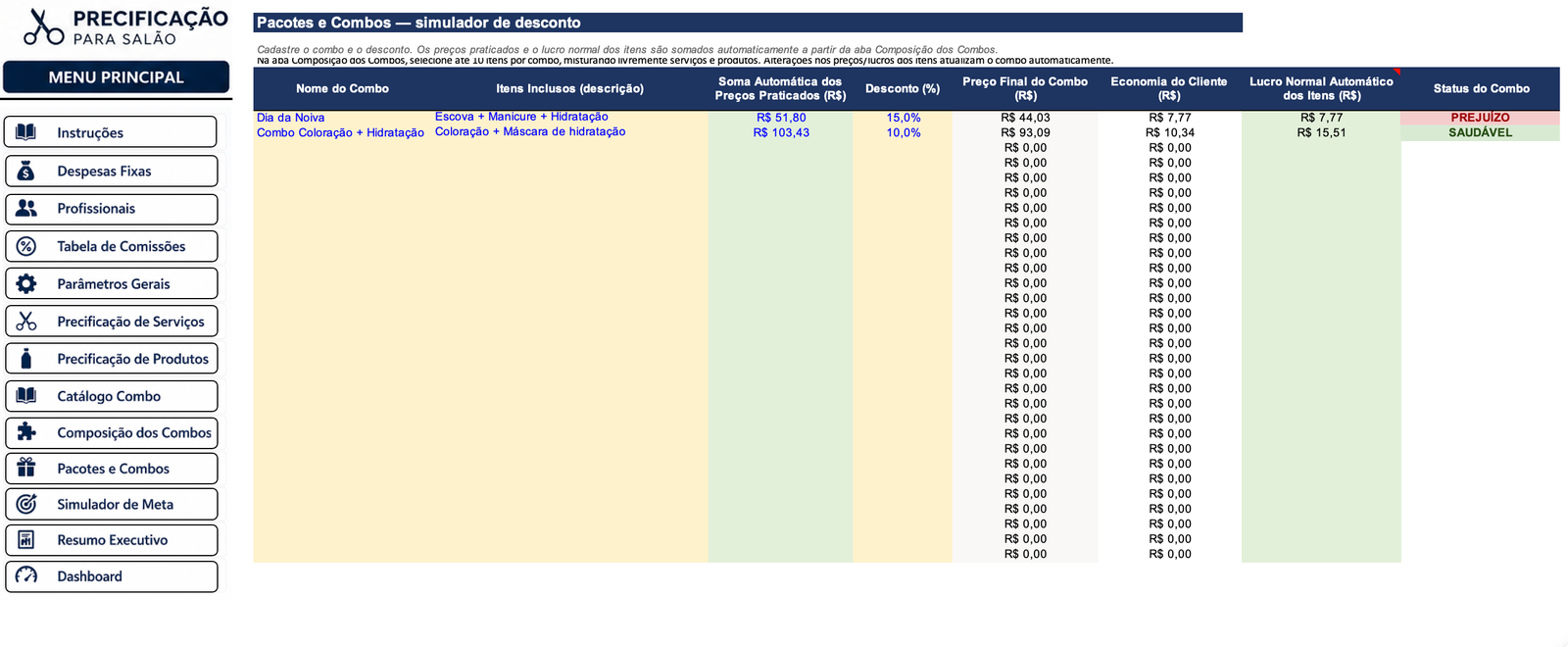
Task: Select the 'Dia da Noiva' combo name cell
Action: [x=342, y=118]
